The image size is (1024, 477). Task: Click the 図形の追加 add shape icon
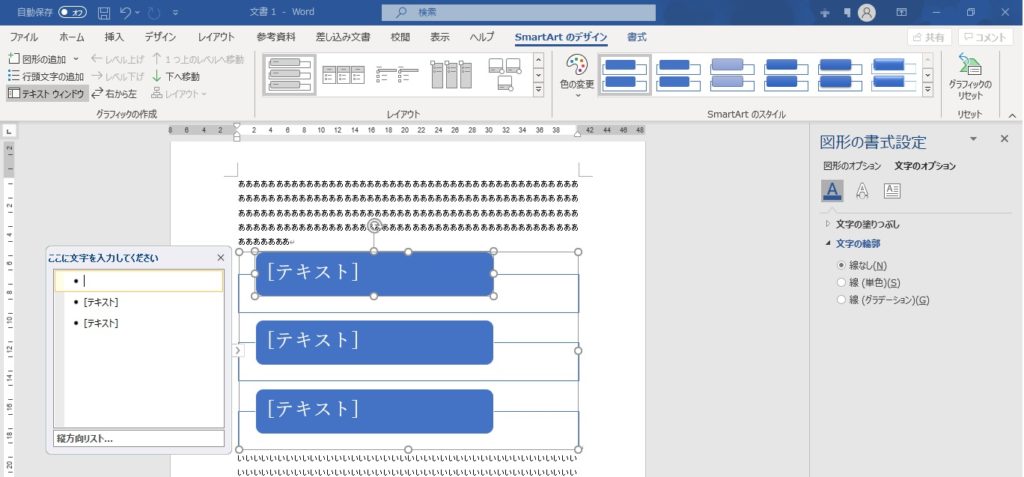[x=13, y=59]
